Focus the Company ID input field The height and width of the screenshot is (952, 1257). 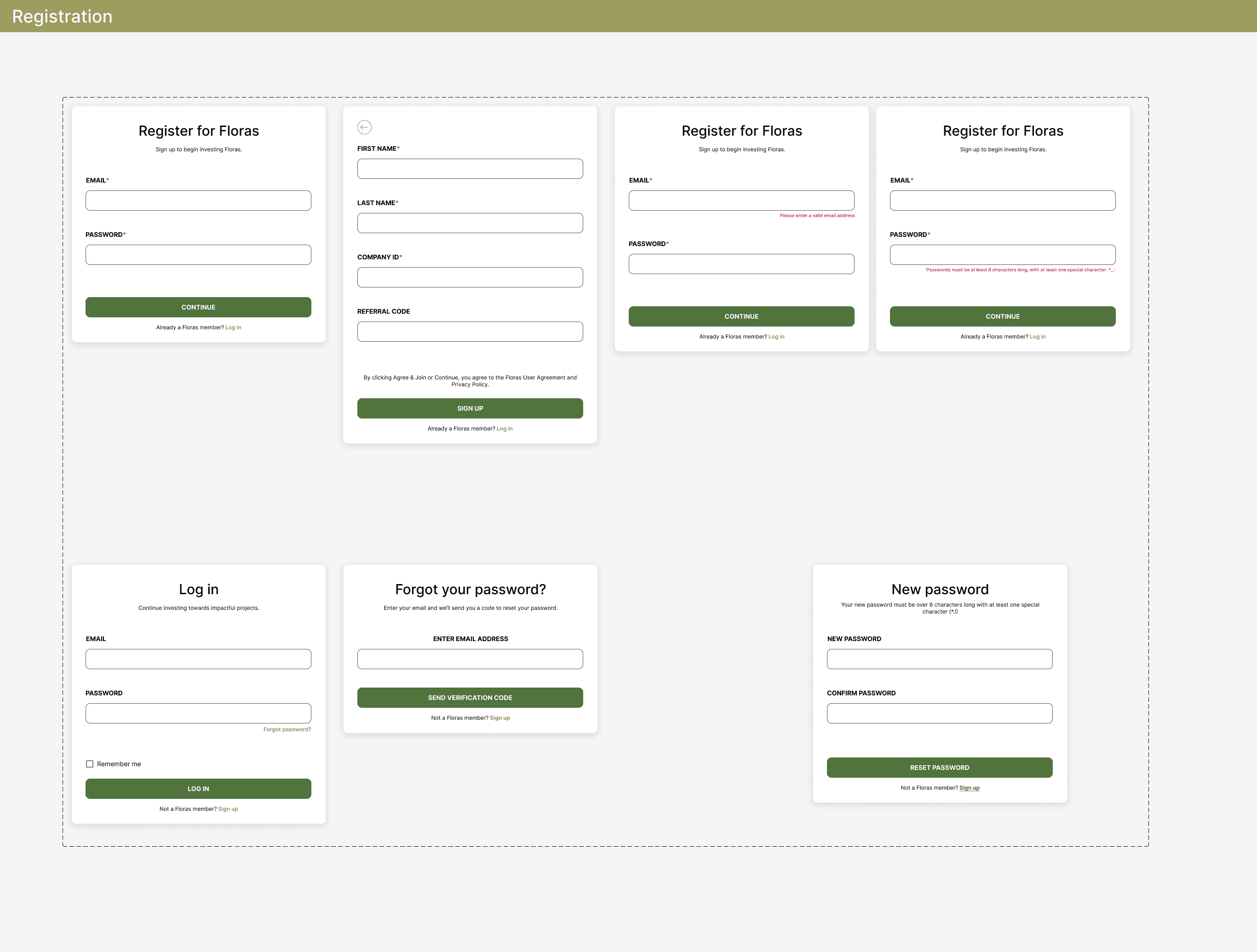(470, 277)
